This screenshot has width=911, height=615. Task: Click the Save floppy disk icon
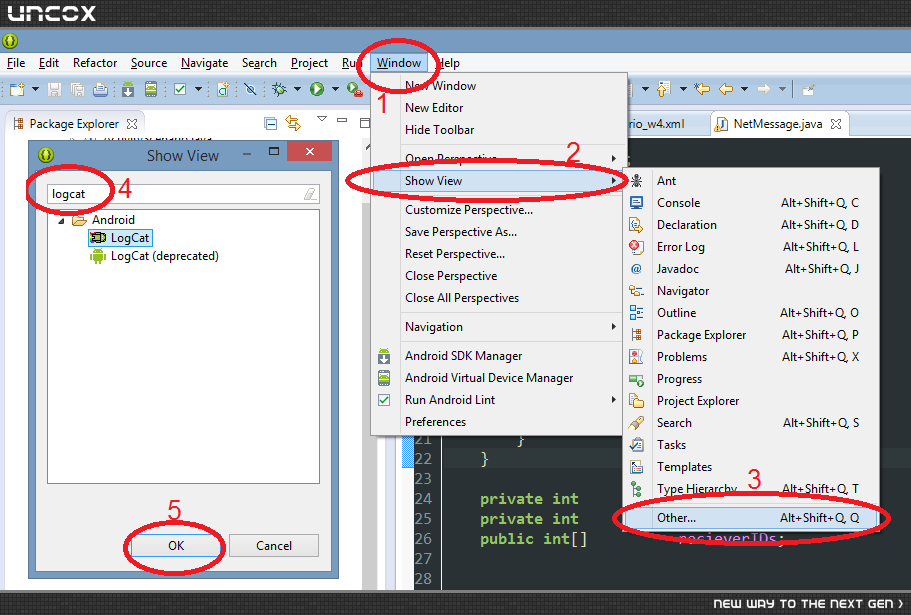pos(55,89)
